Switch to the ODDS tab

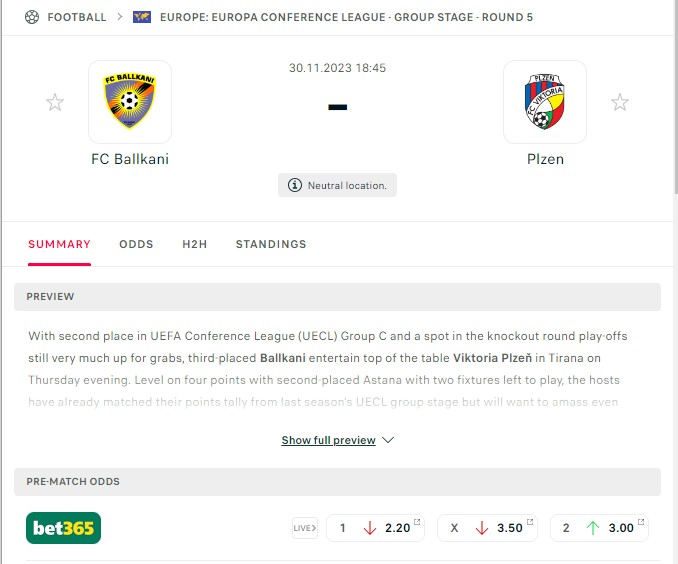click(x=136, y=244)
